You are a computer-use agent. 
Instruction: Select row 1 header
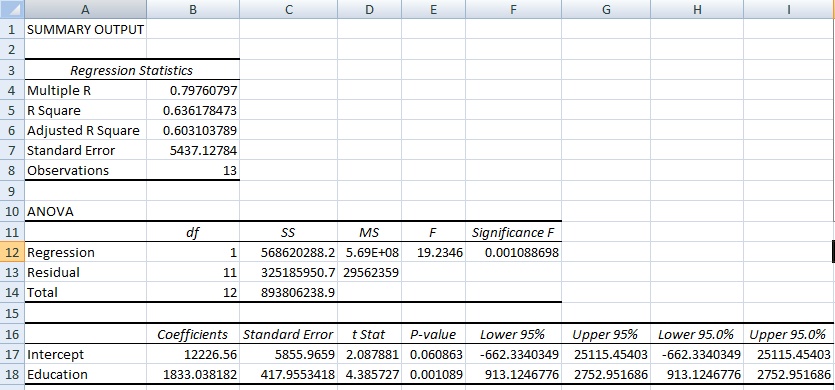12,29
